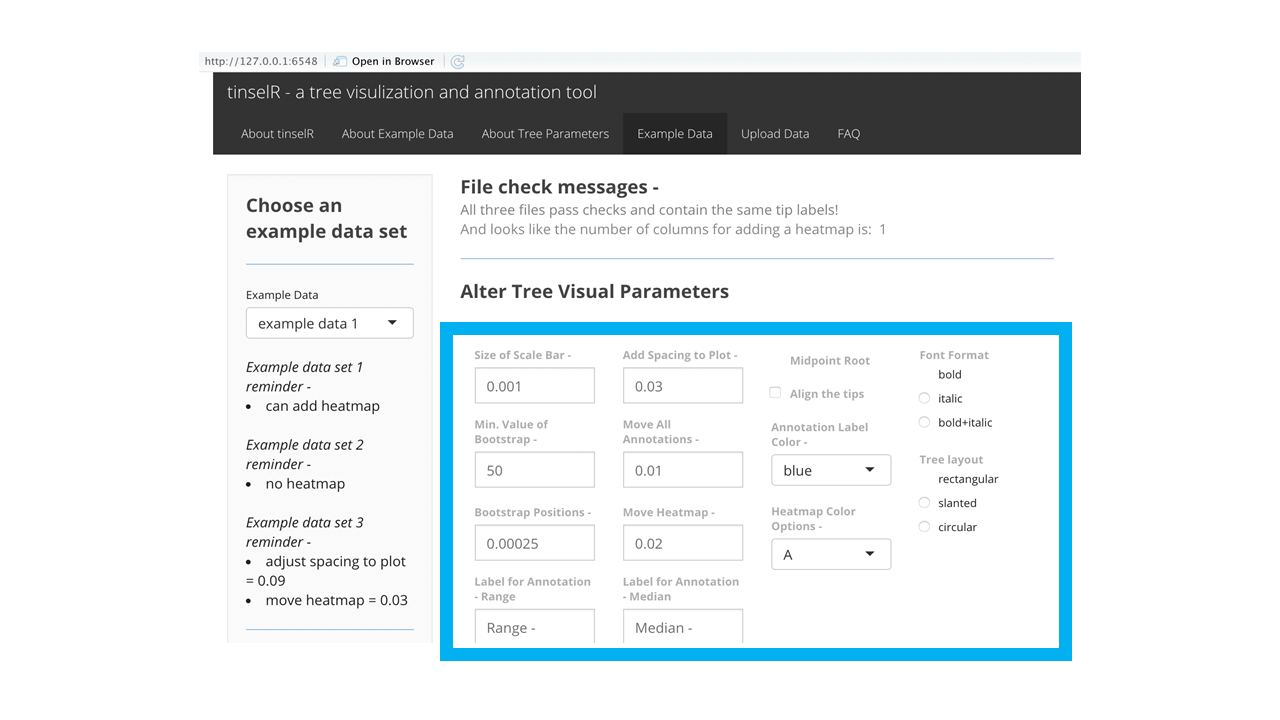Open About Tree Parameters tab
1280x720 pixels.
pyautogui.click(x=545, y=134)
